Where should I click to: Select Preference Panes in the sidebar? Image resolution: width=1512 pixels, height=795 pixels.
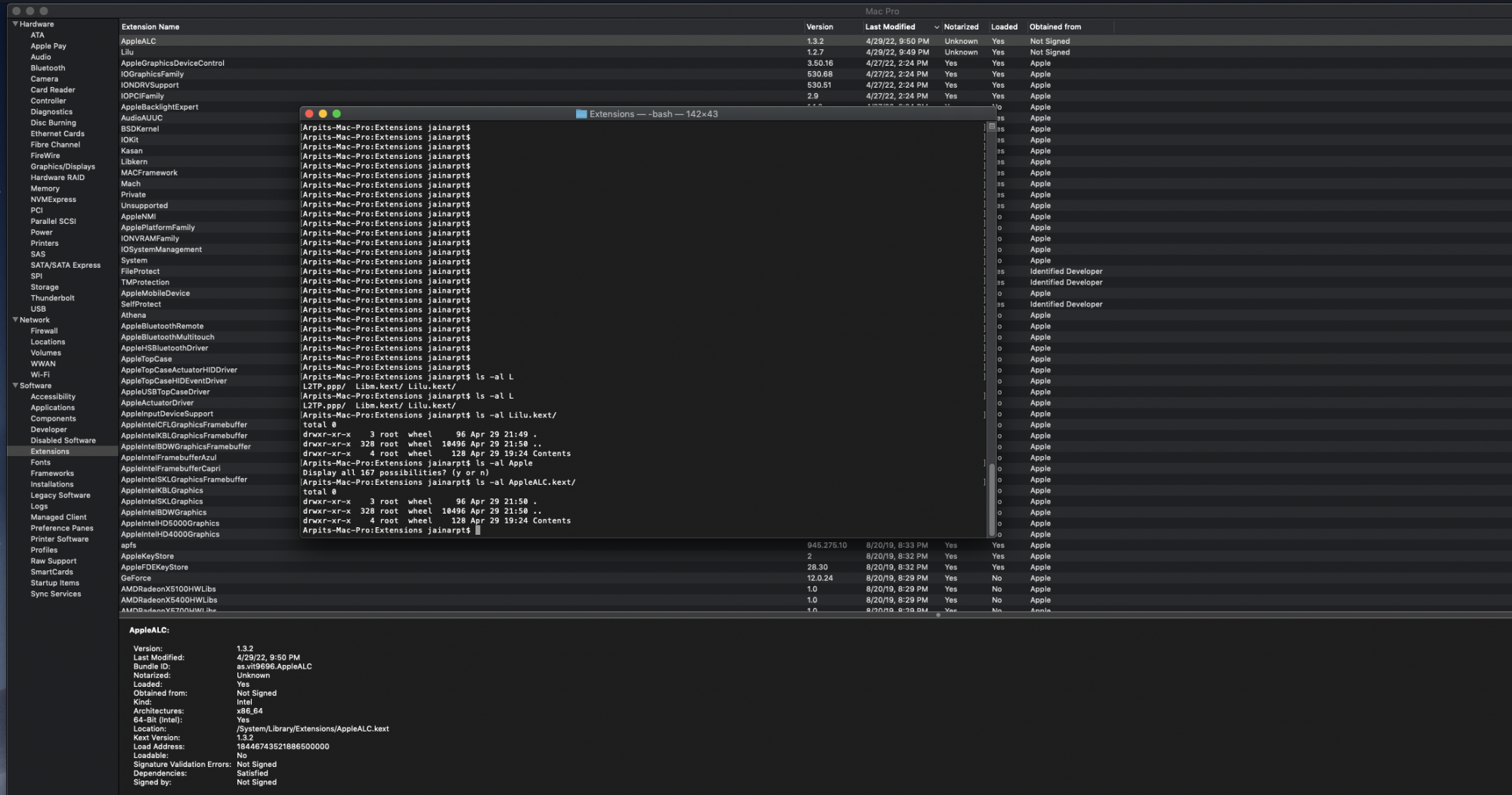[62, 529]
